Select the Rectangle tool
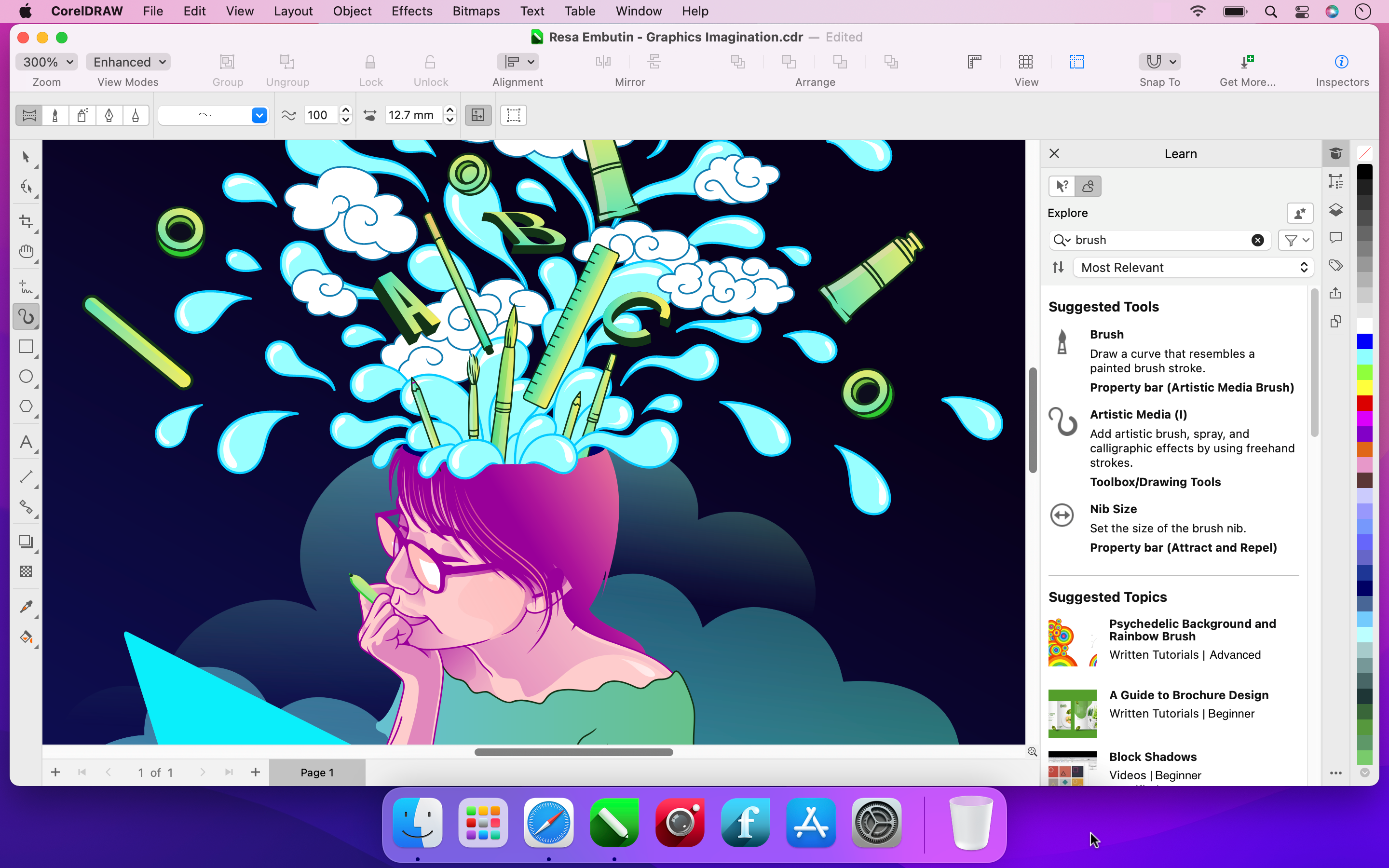Image resolution: width=1389 pixels, height=868 pixels. [x=27, y=346]
